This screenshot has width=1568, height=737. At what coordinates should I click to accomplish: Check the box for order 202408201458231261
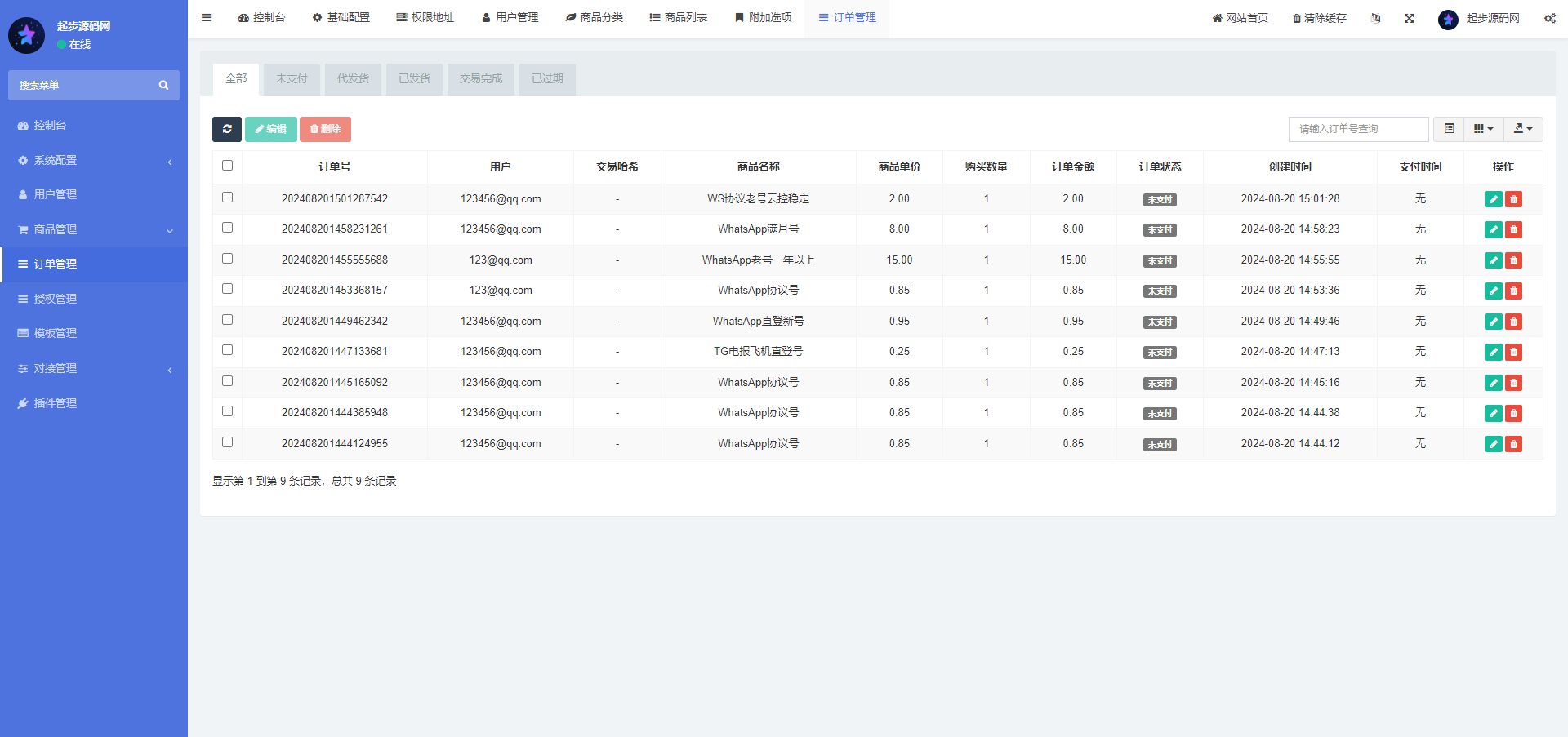click(227, 228)
